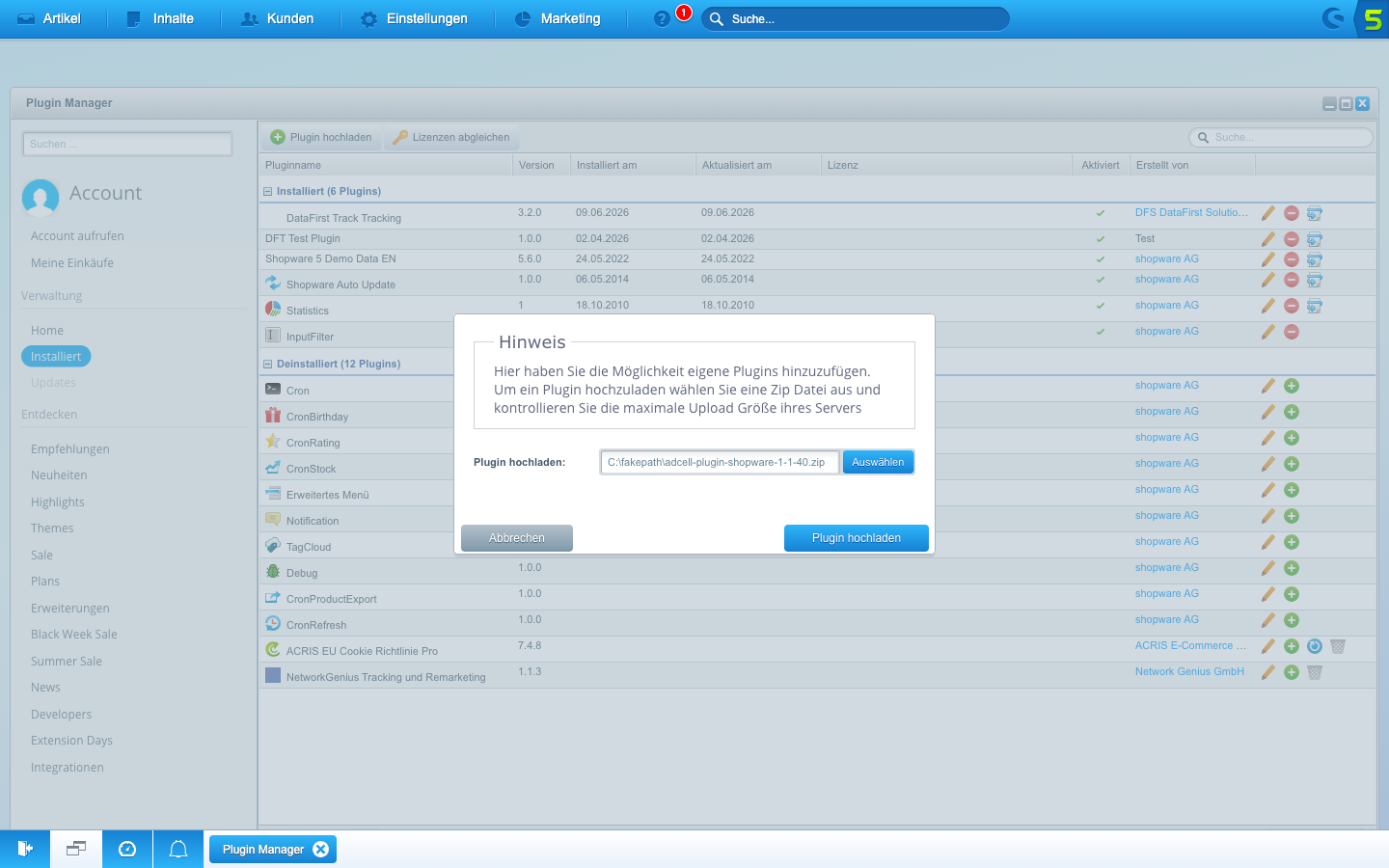Screen dimensions: 1389x868
Task: Open the Einstellungen menu
Action: tap(414, 18)
